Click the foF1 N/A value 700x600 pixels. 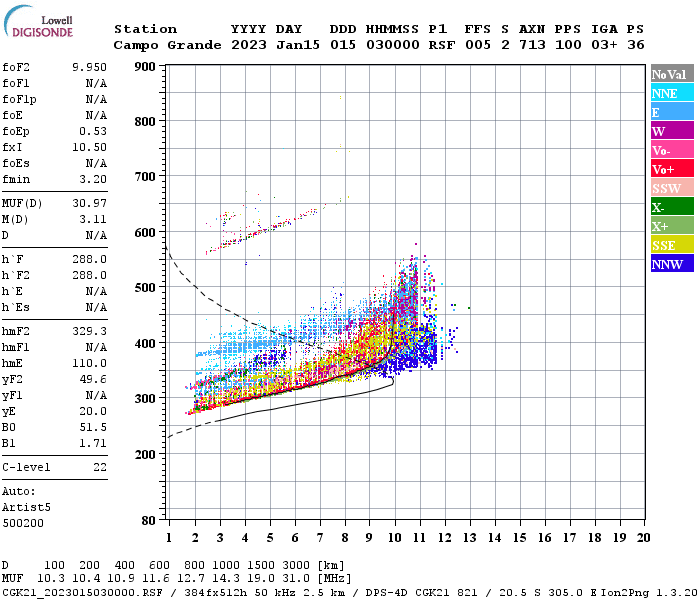(x=96, y=83)
